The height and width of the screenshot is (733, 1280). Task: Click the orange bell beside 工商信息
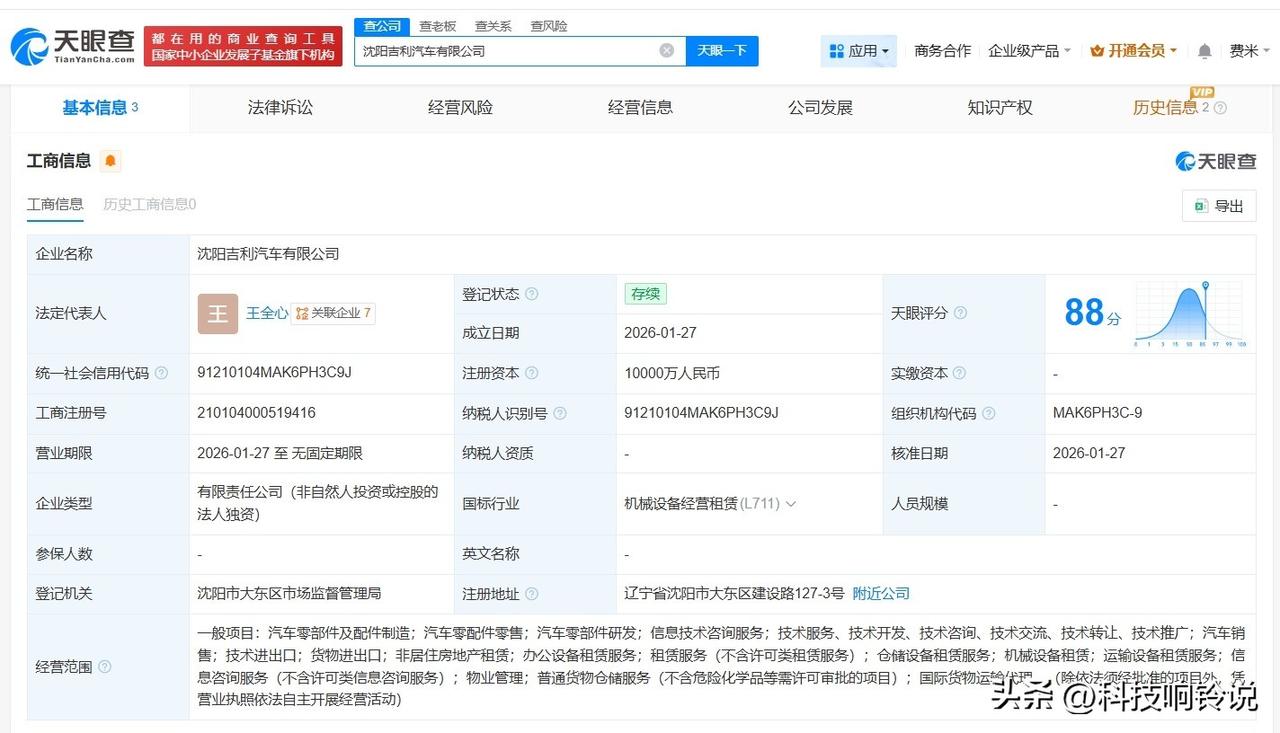point(110,160)
